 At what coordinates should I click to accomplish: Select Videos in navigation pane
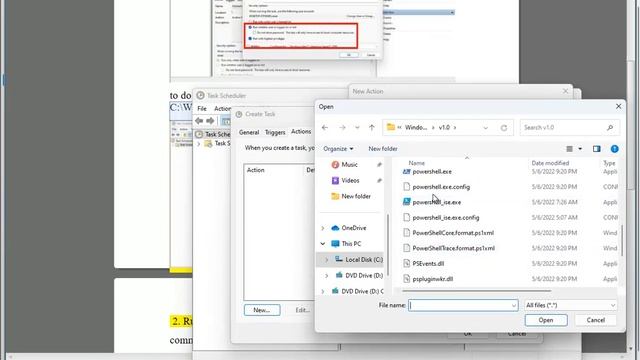[350, 180]
